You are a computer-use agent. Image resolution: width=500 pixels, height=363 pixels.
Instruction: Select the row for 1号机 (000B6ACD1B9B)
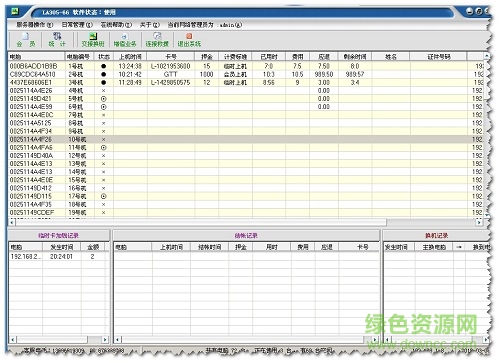(x=246, y=66)
